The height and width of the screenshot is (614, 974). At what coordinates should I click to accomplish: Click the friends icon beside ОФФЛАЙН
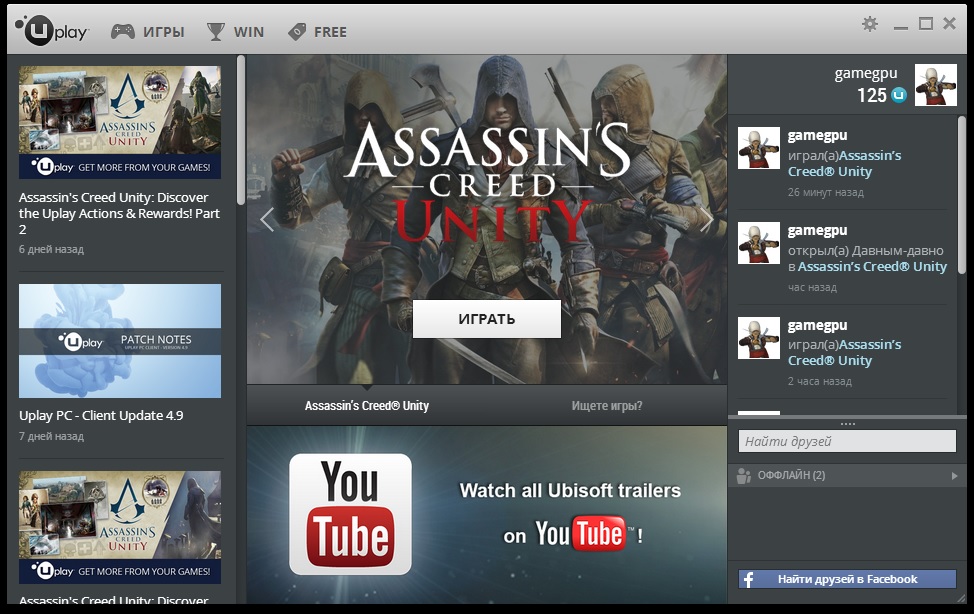click(744, 475)
